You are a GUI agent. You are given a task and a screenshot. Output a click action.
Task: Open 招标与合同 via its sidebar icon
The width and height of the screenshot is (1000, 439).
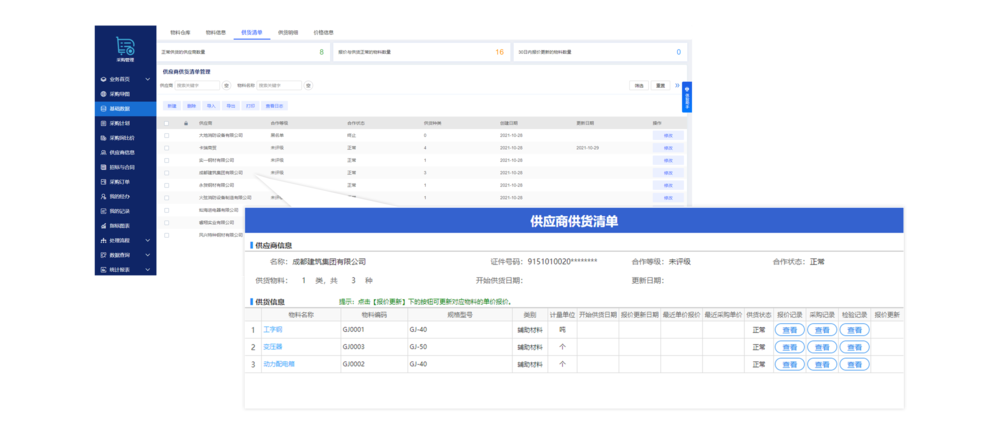coord(103,167)
